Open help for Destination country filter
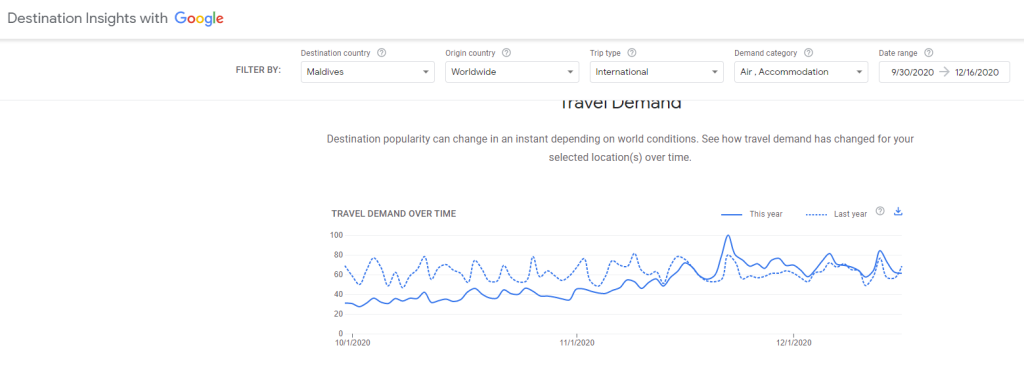 click(381, 53)
